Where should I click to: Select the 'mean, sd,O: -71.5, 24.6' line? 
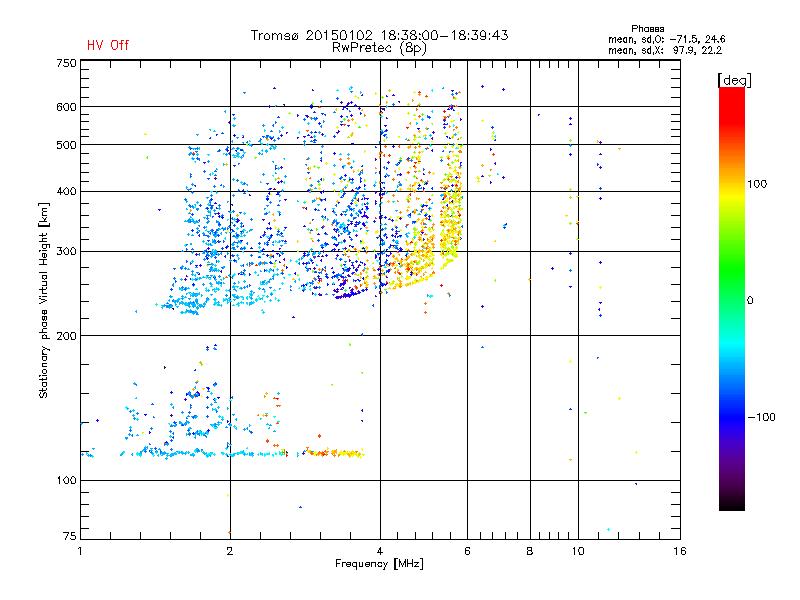(666, 39)
